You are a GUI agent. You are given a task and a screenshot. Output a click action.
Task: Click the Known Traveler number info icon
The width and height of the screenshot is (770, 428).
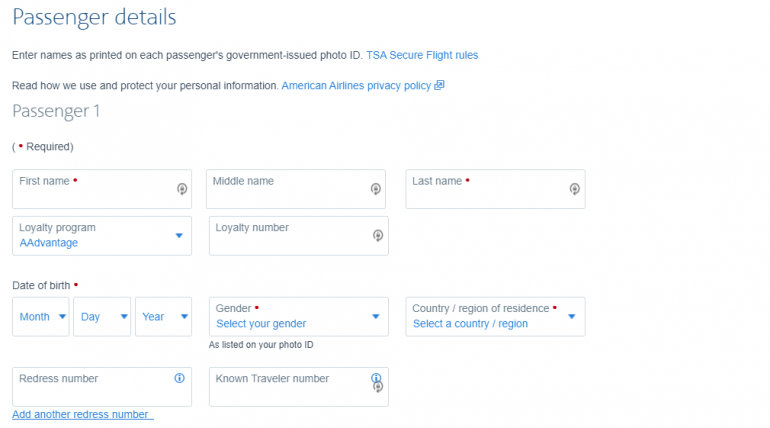[x=376, y=378]
